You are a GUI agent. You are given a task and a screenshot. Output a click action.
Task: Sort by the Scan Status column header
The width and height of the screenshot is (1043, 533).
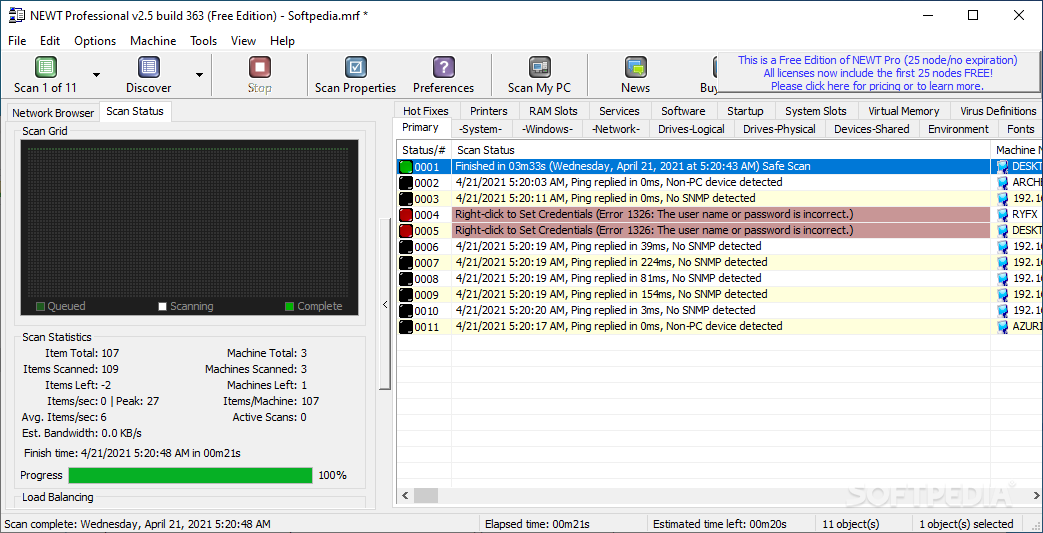coord(721,150)
